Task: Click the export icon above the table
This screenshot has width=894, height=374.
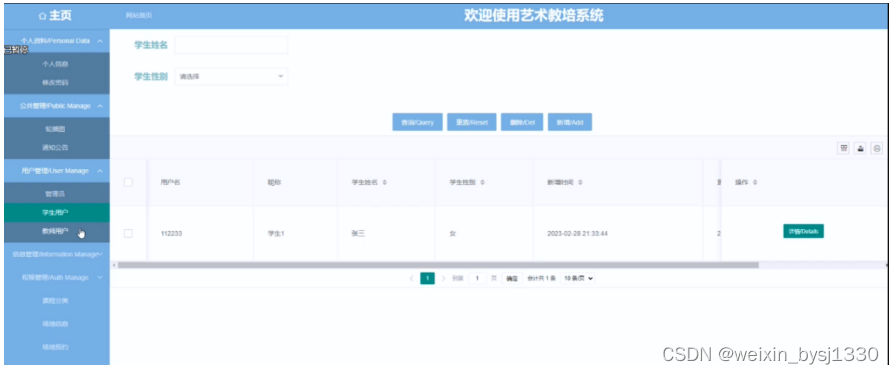Action: (x=860, y=148)
